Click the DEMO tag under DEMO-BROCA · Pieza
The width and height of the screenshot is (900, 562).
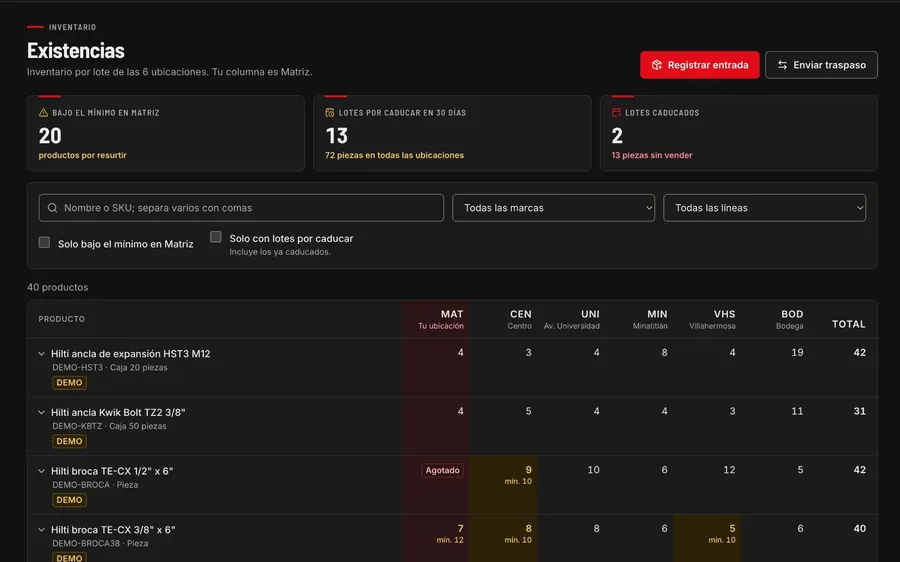coord(69,499)
